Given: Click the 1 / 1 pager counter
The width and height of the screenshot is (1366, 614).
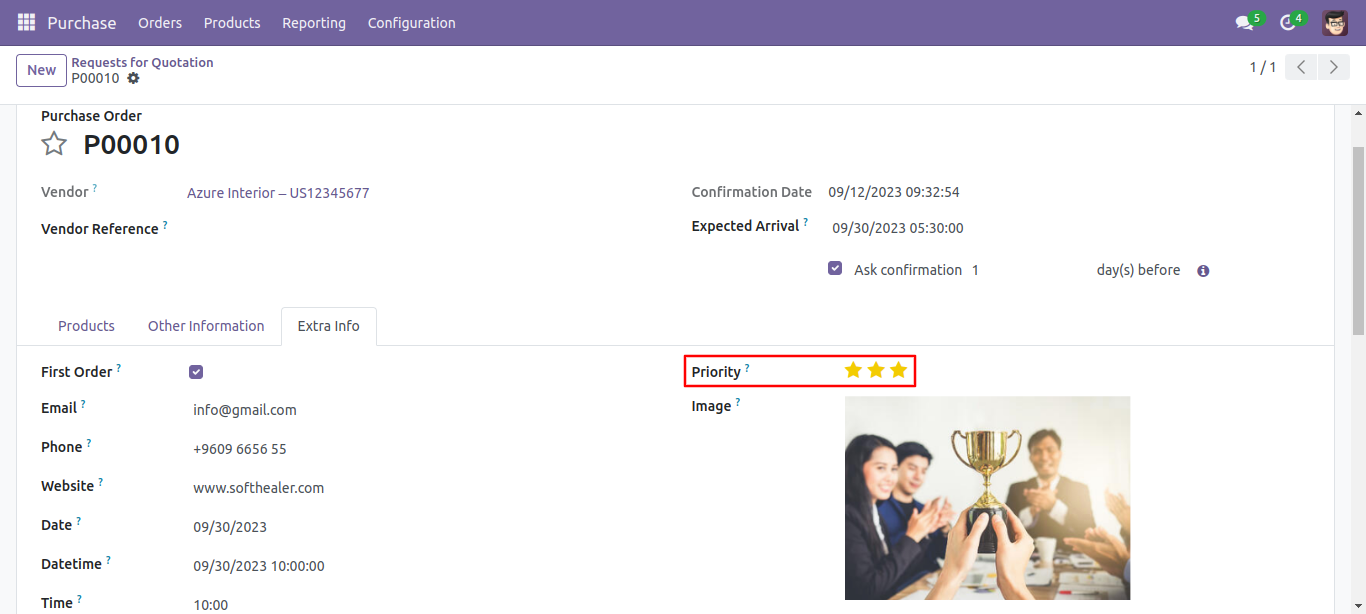Looking at the screenshot, I should pyautogui.click(x=1263, y=68).
